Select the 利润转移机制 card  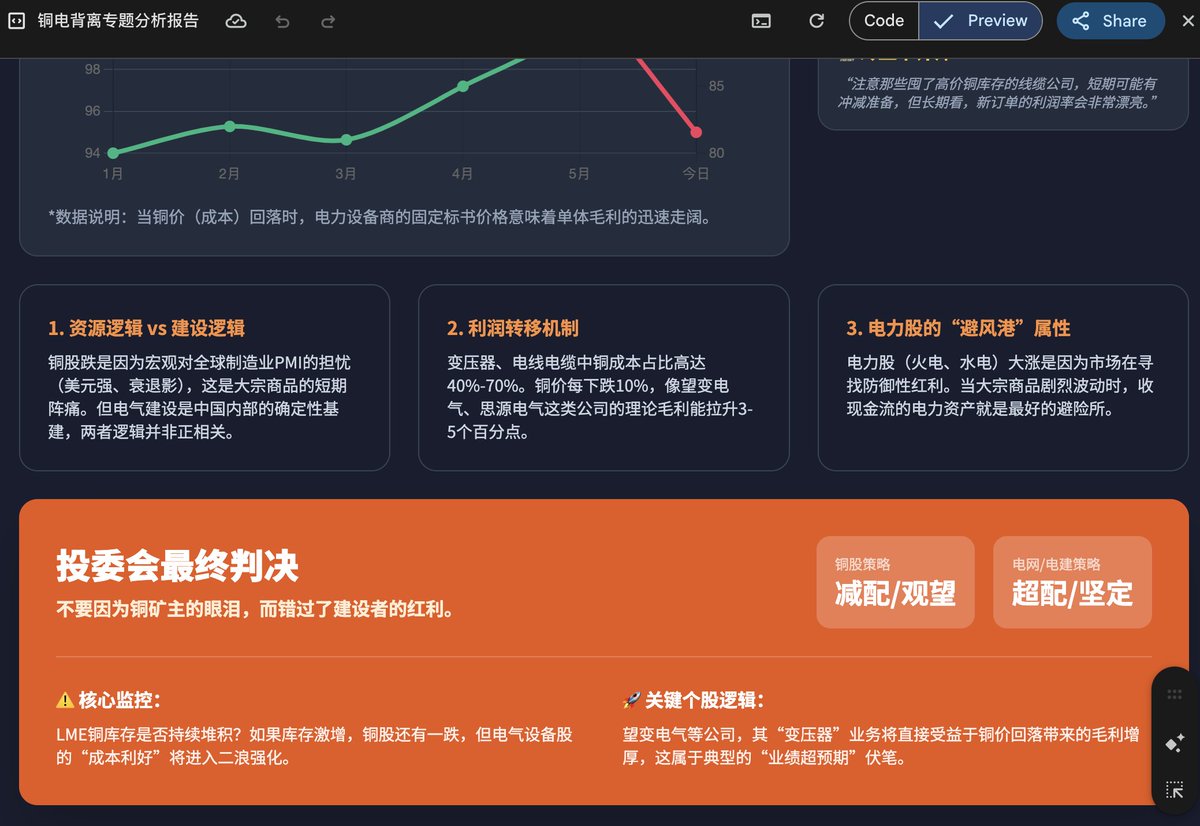[x=603, y=377]
